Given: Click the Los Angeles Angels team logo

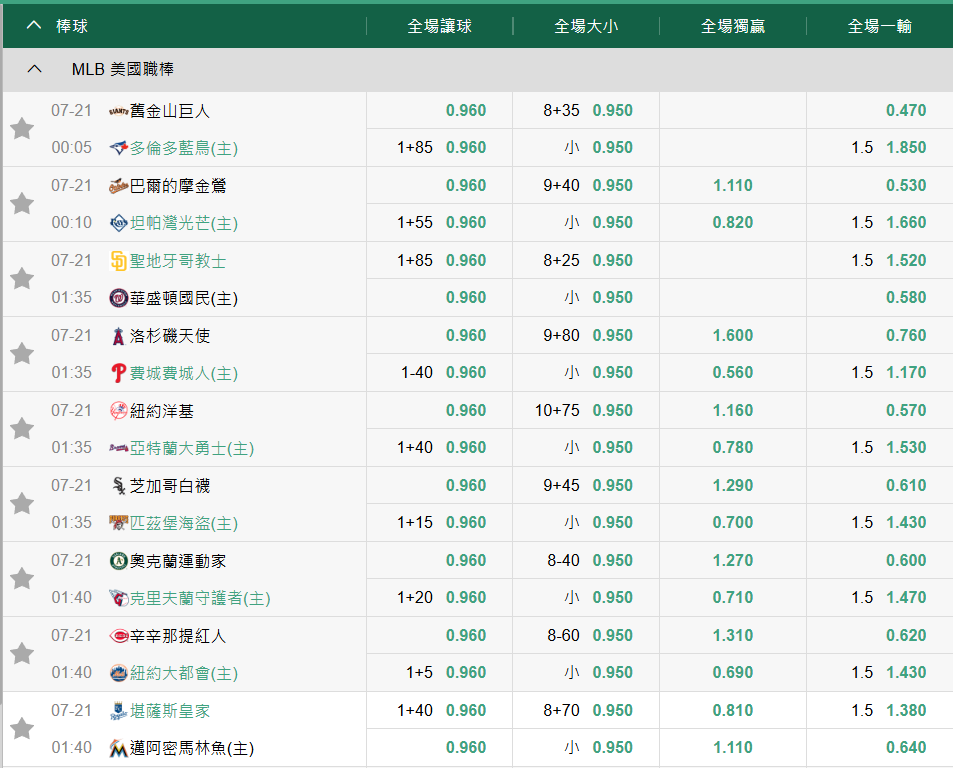Looking at the screenshot, I should pyautogui.click(x=119, y=335).
